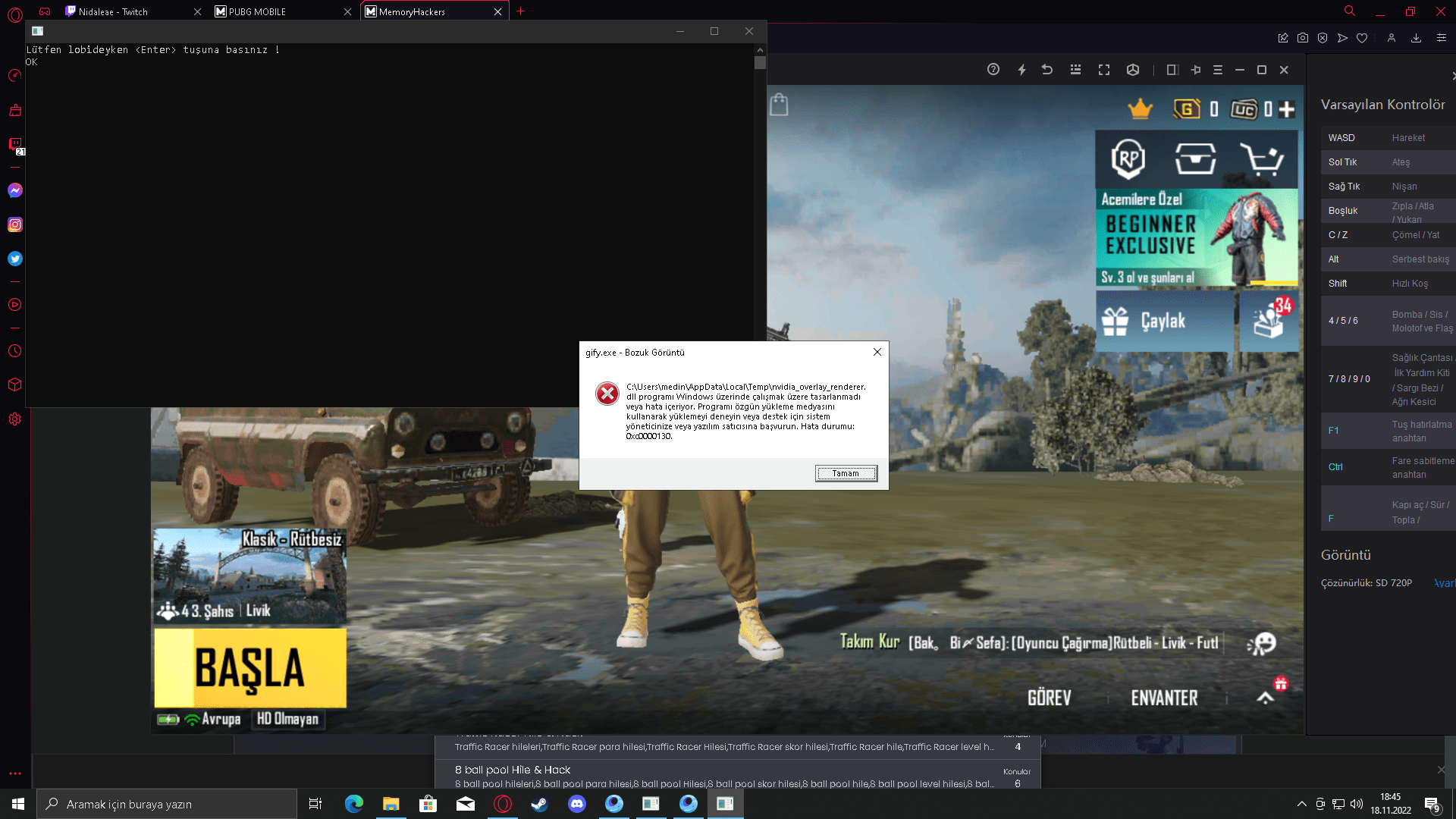Click Windows search box in taskbar
This screenshot has width=1456, height=819.
(167, 804)
